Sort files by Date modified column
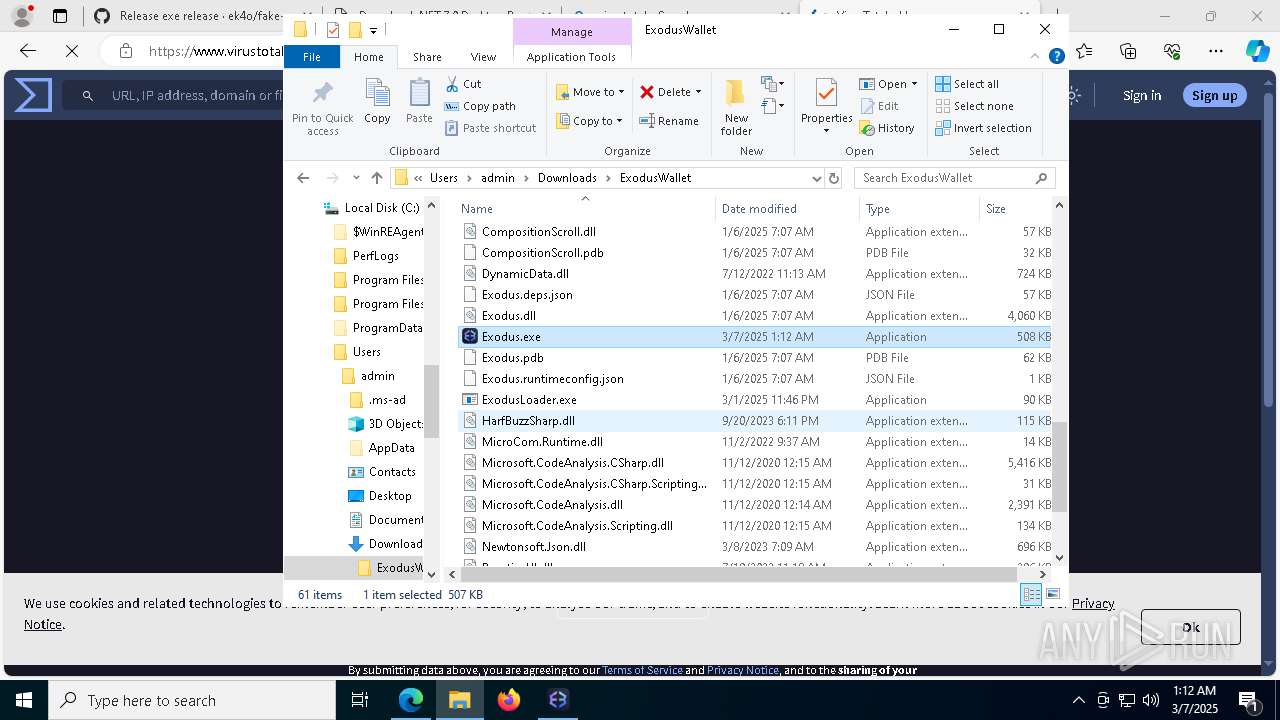This screenshot has width=1280, height=720. point(787,208)
